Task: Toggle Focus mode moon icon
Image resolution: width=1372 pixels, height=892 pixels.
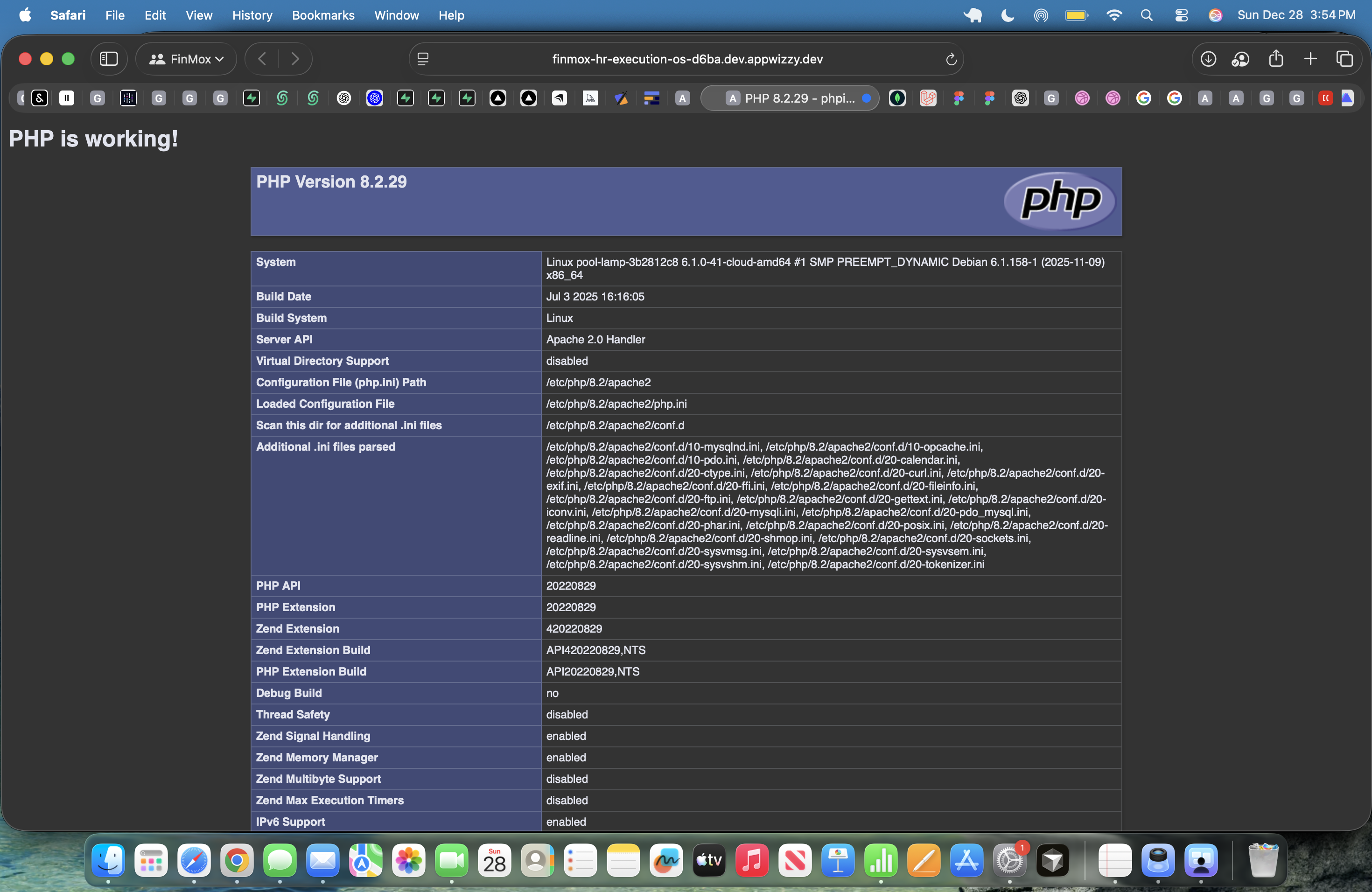Action: (x=1007, y=15)
